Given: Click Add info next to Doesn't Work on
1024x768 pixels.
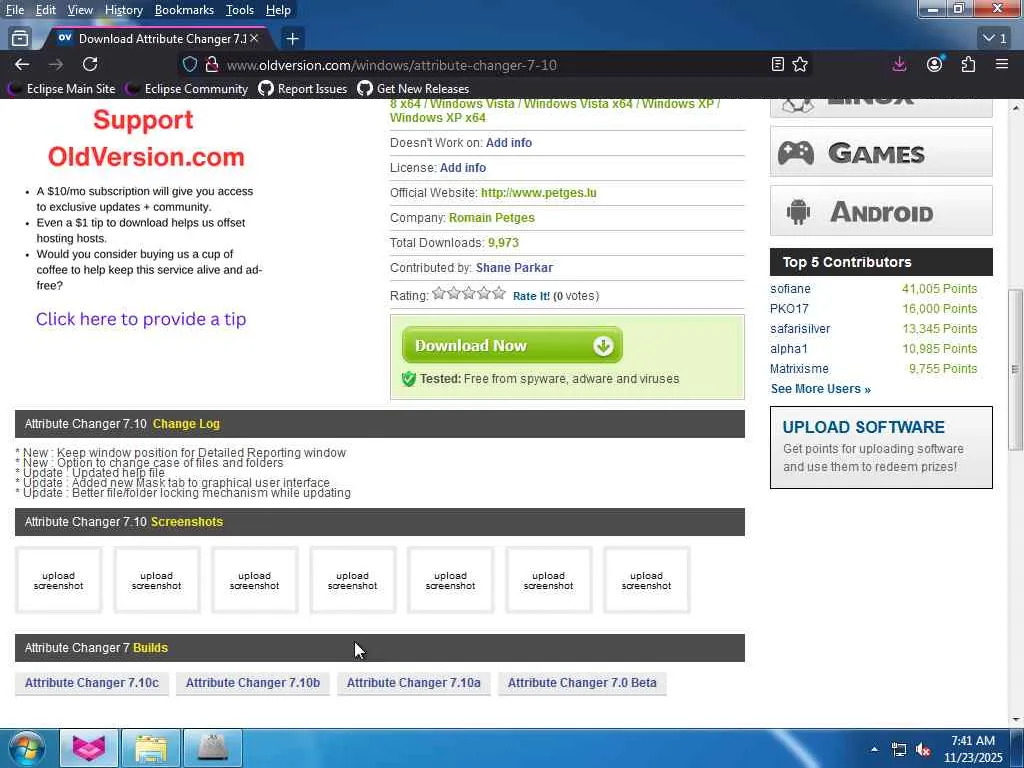Looking at the screenshot, I should [x=509, y=142].
